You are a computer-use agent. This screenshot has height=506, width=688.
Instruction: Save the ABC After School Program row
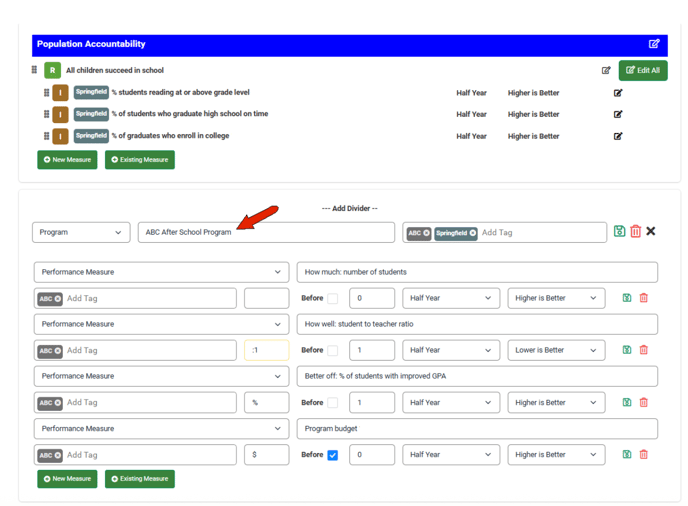point(619,232)
